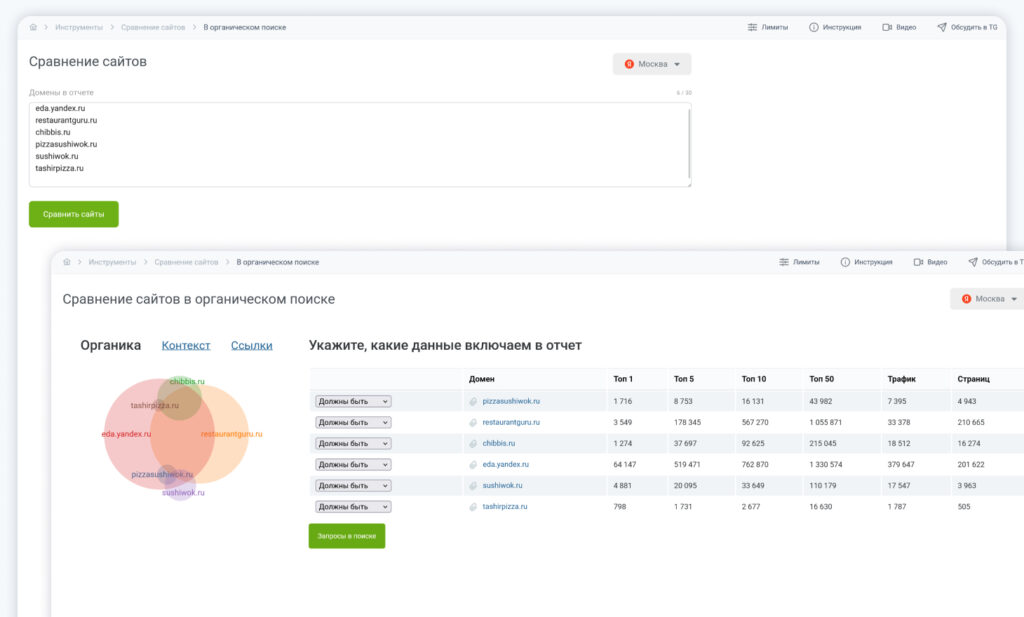Click Топ 50 value 1 055 871
Screen dimensions: 1024x617
point(825,422)
